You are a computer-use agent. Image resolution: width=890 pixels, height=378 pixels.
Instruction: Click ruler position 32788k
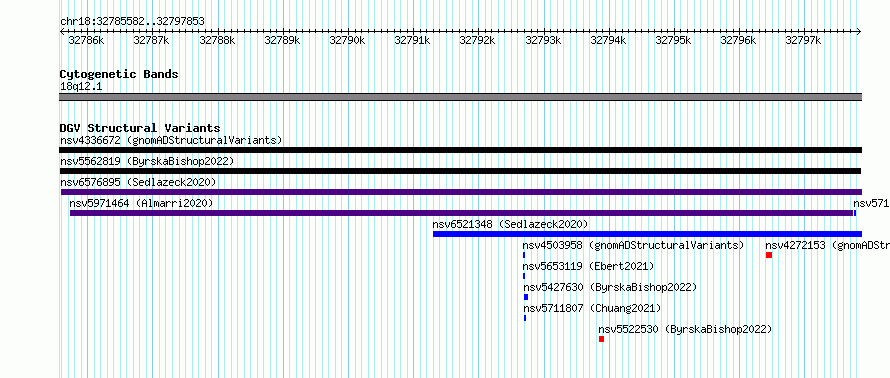[217, 41]
